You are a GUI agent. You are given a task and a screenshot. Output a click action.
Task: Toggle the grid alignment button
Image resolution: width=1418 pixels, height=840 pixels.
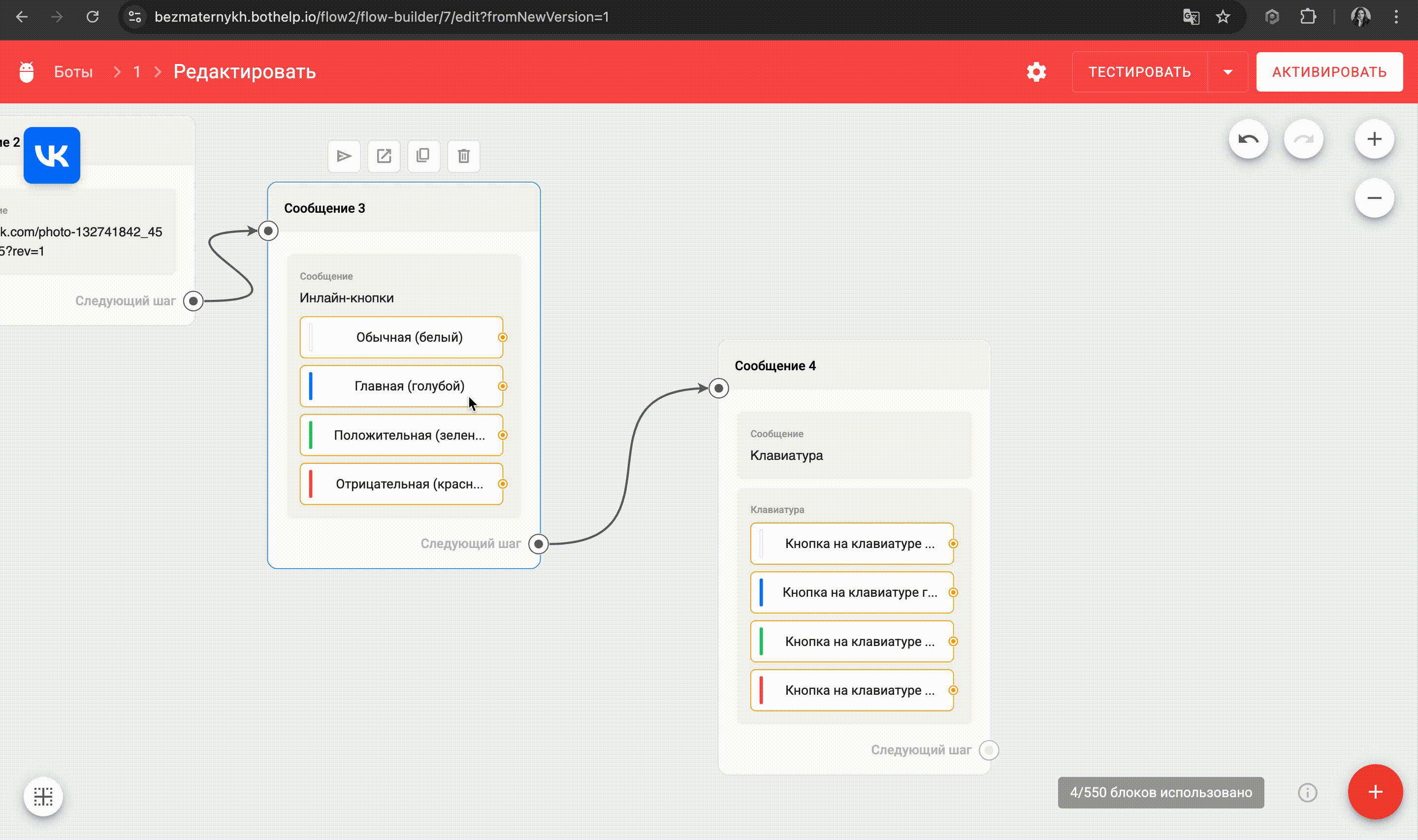(43, 796)
